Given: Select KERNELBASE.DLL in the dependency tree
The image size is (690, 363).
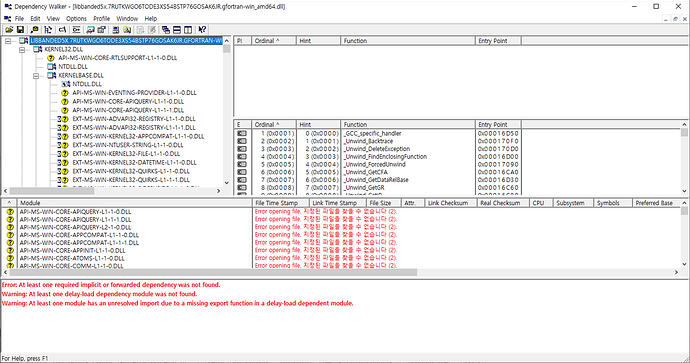Looking at the screenshot, I should pos(81,75).
